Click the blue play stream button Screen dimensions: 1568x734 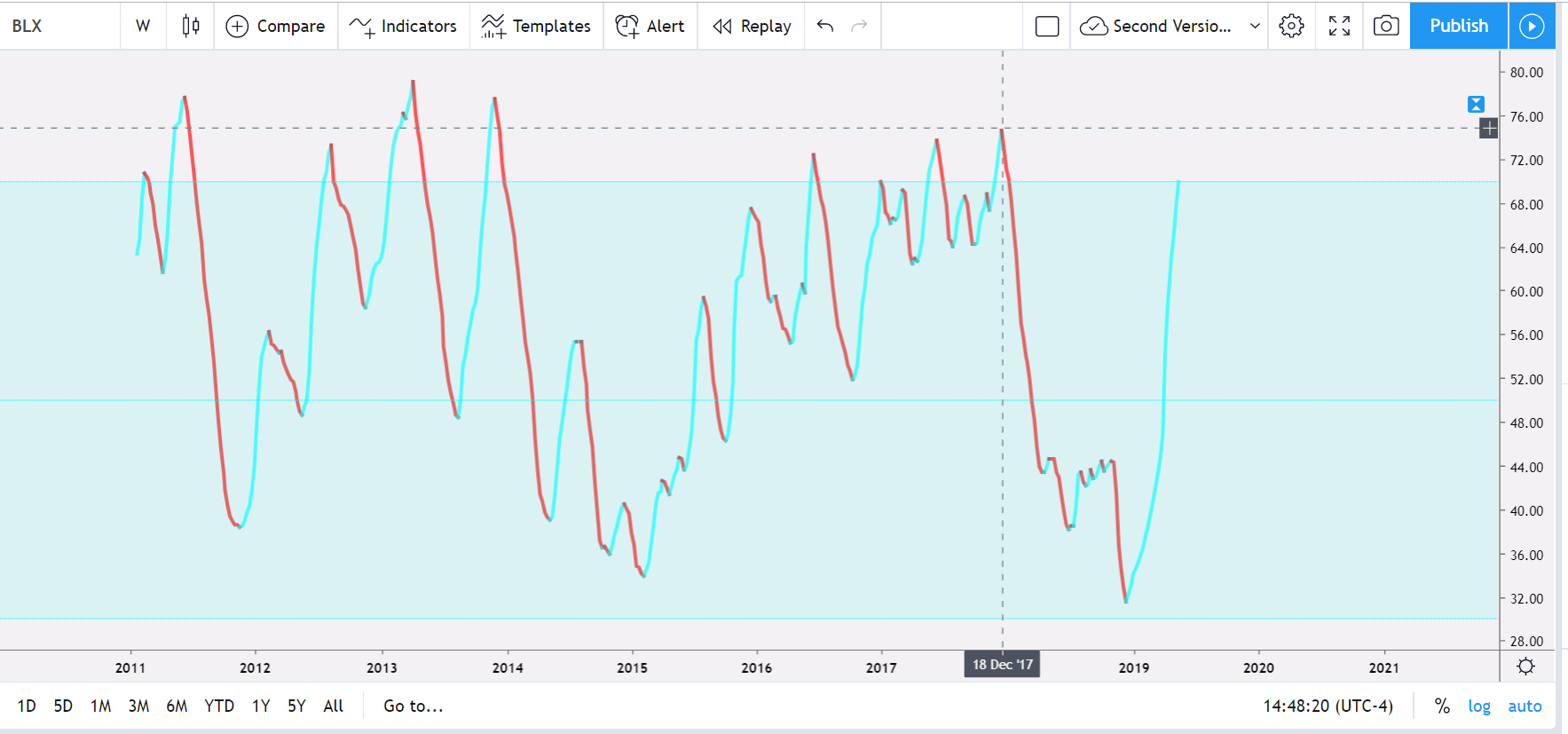1532,26
